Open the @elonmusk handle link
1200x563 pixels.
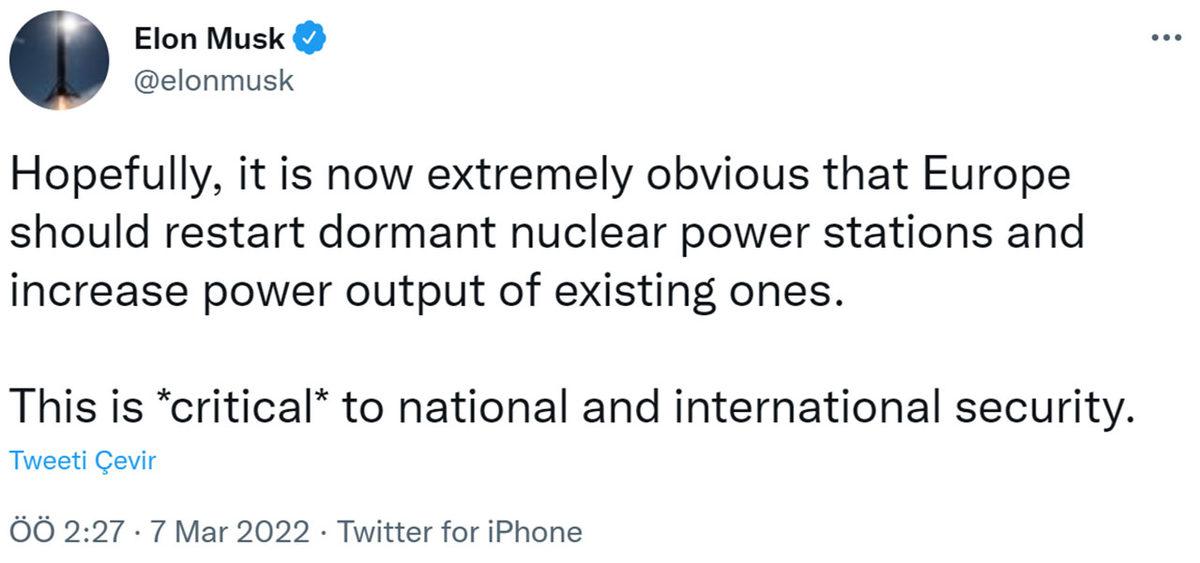[x=213, y=80]
